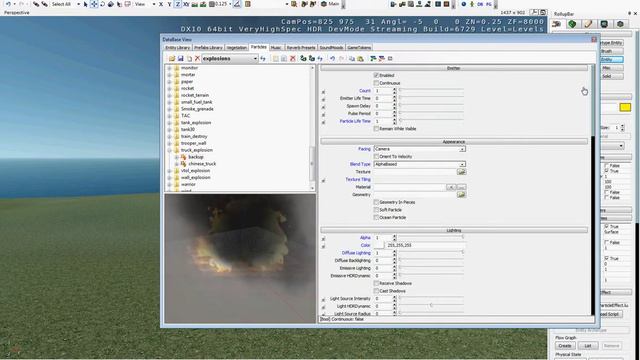Create a new particle library (blank page icon)
The width and height of the screenshot is (640, 360).
(189, 59)
